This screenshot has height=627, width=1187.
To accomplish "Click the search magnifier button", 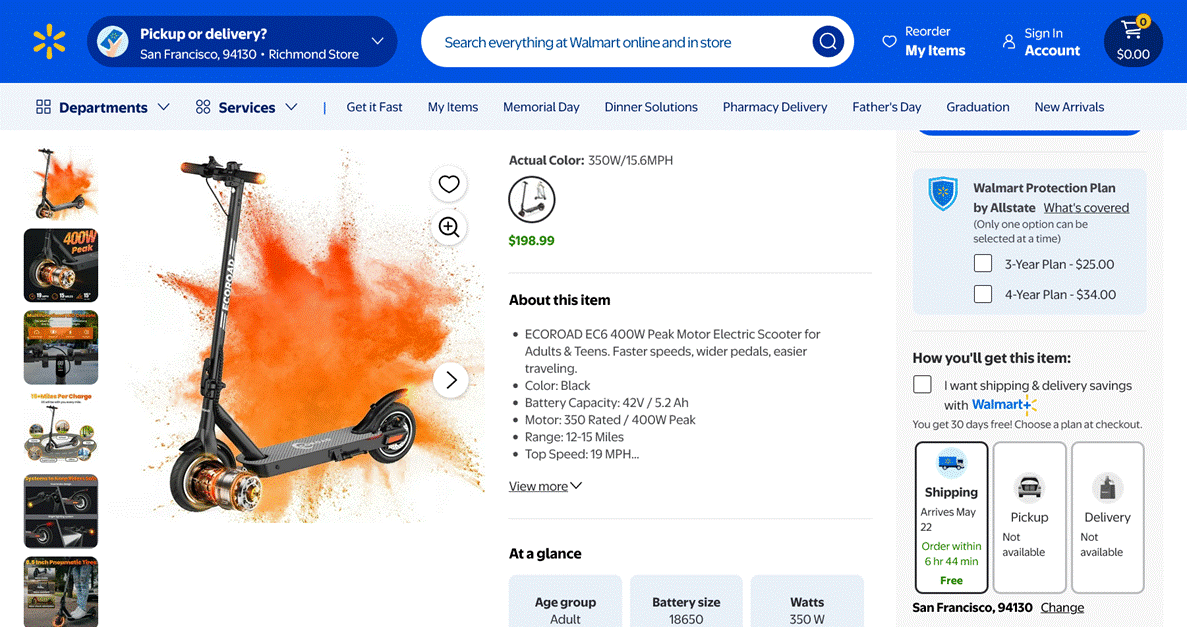I will pyautogui.click(x=827, y=42).
